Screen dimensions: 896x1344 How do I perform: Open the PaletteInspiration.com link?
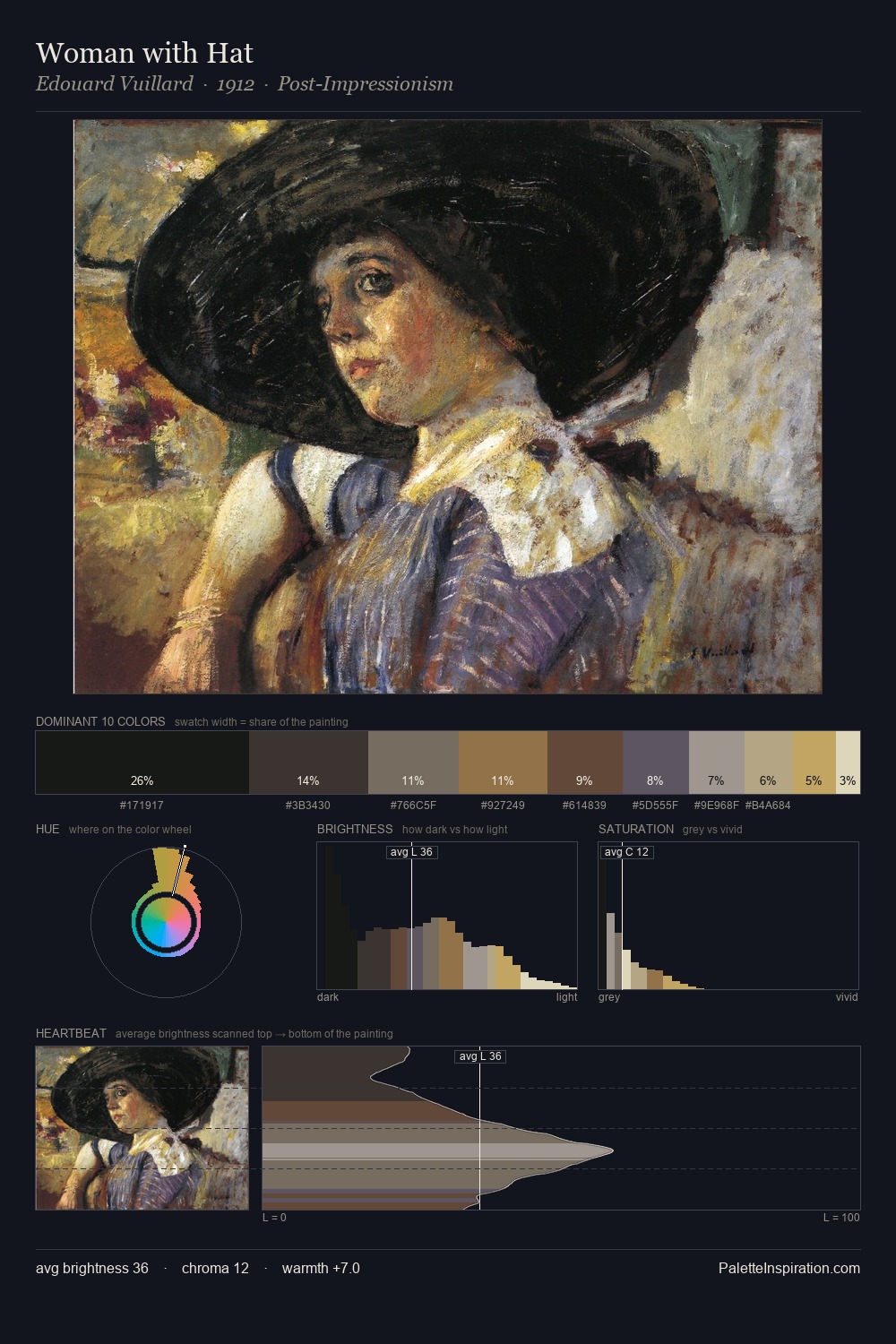coord(789,1268)
